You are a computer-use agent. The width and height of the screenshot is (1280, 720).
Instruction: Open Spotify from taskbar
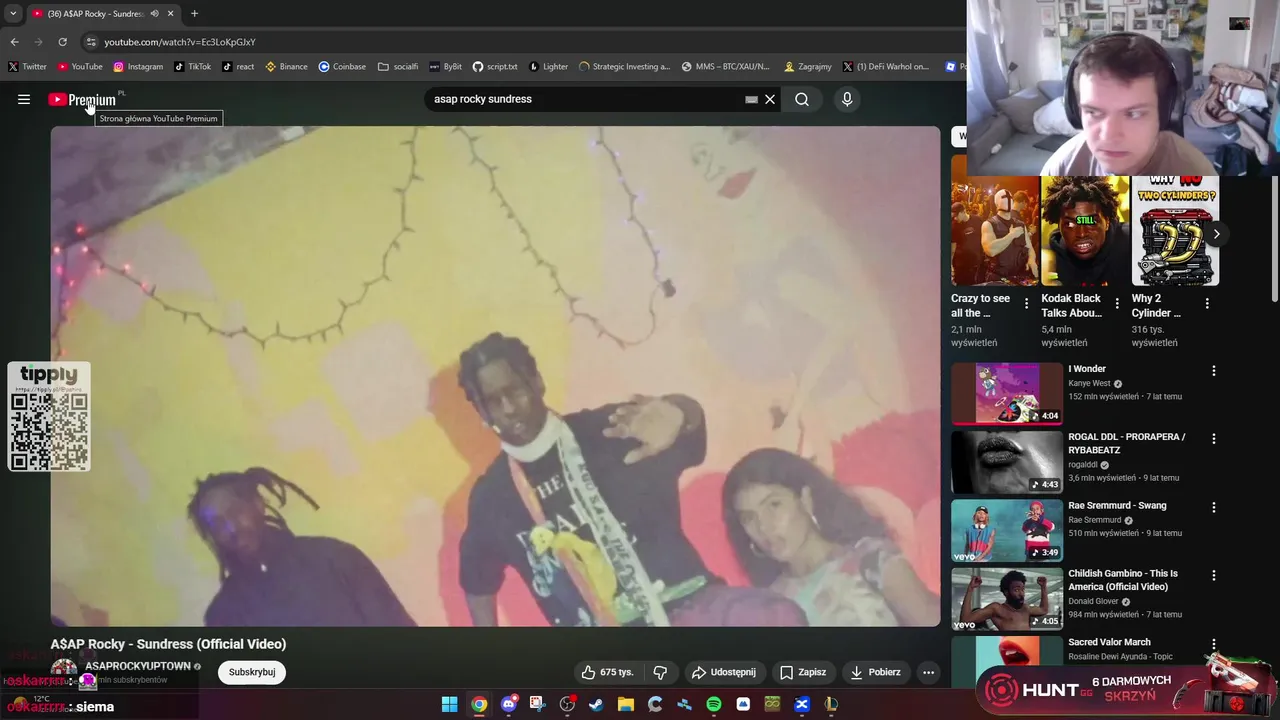[713, 705]
